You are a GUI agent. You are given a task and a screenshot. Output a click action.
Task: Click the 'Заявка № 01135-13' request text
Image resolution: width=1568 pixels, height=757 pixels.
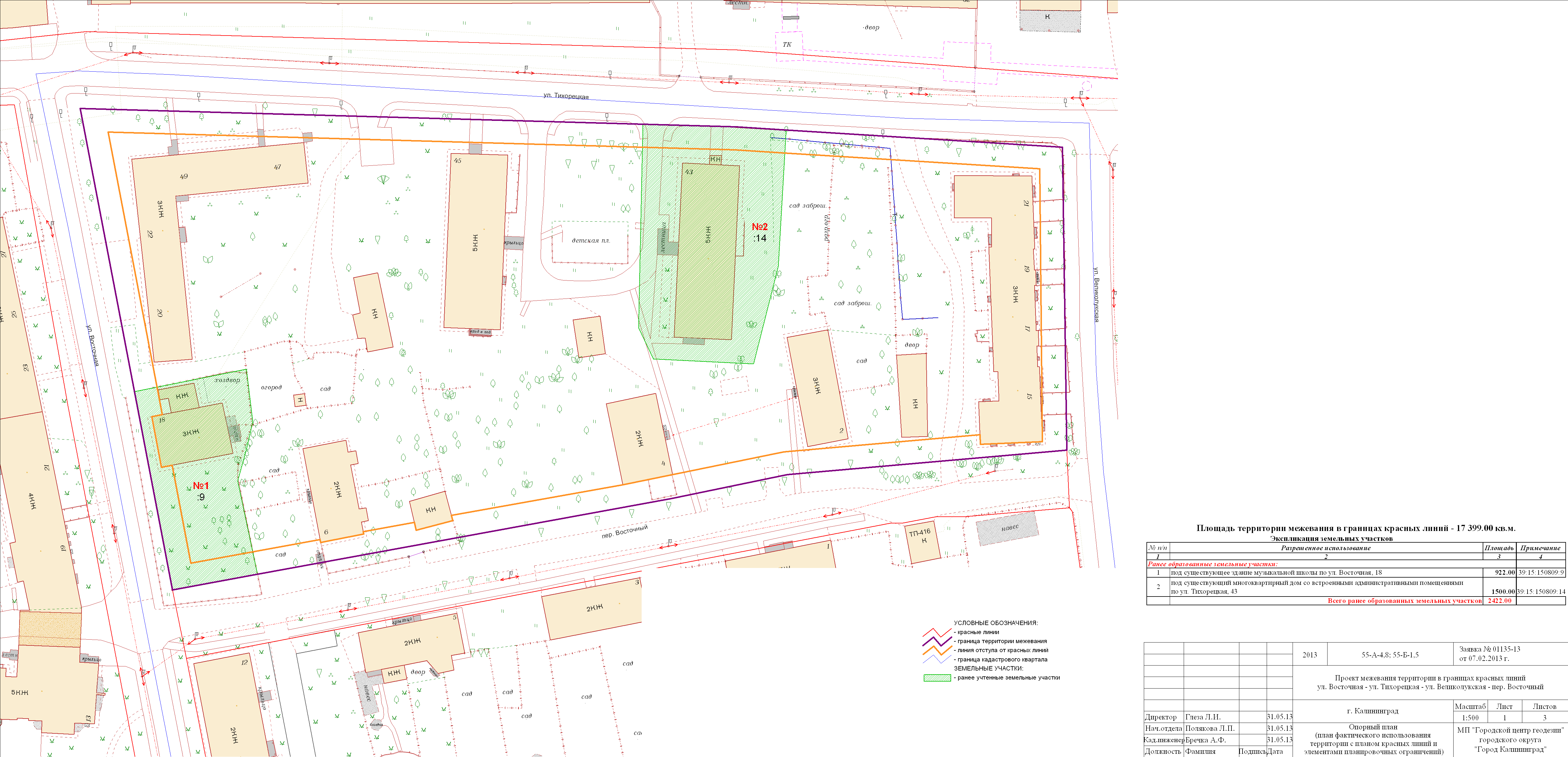point(1489,649)
